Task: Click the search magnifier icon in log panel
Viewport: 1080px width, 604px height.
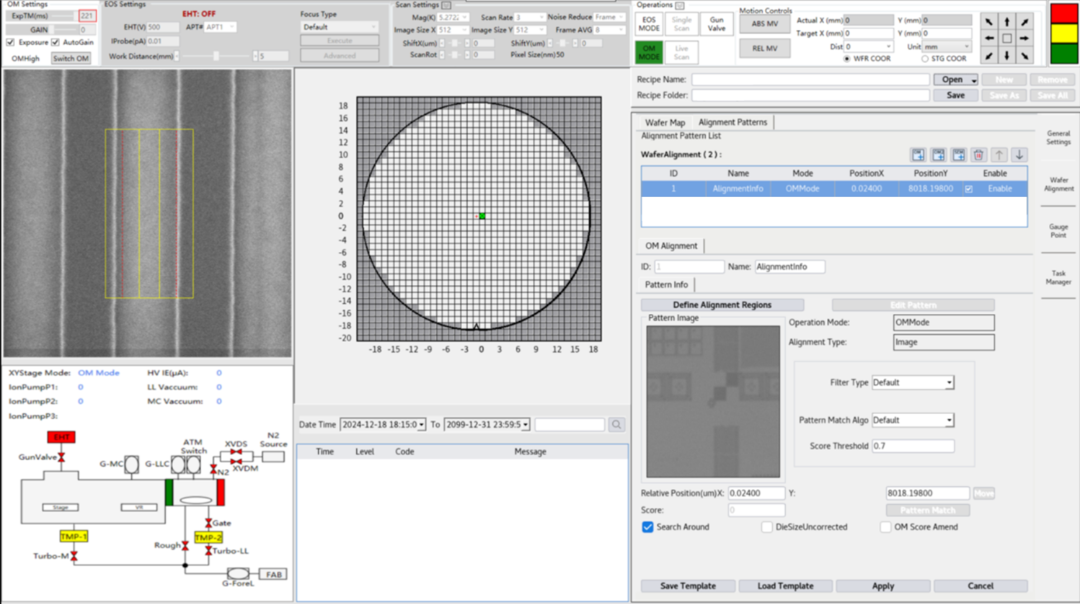Action: (617, 425)
